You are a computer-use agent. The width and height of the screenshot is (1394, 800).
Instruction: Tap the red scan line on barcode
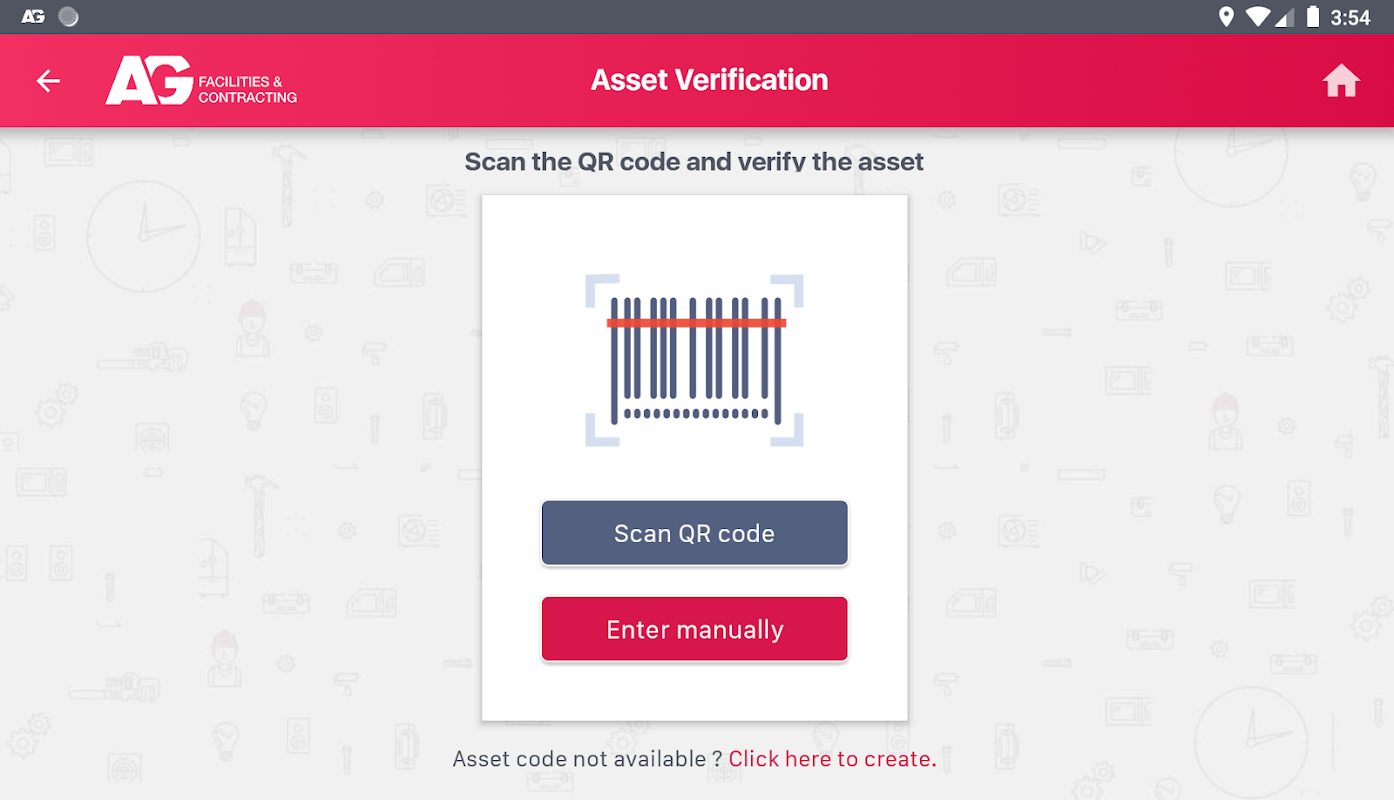(696, 323)
